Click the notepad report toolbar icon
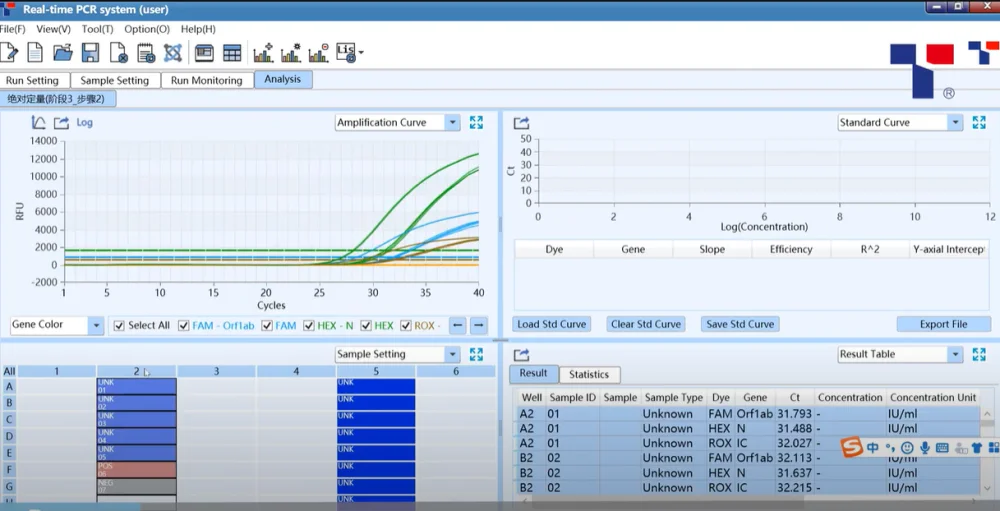Viewport: 1000px width, 511px height. (x=146, y=52)
